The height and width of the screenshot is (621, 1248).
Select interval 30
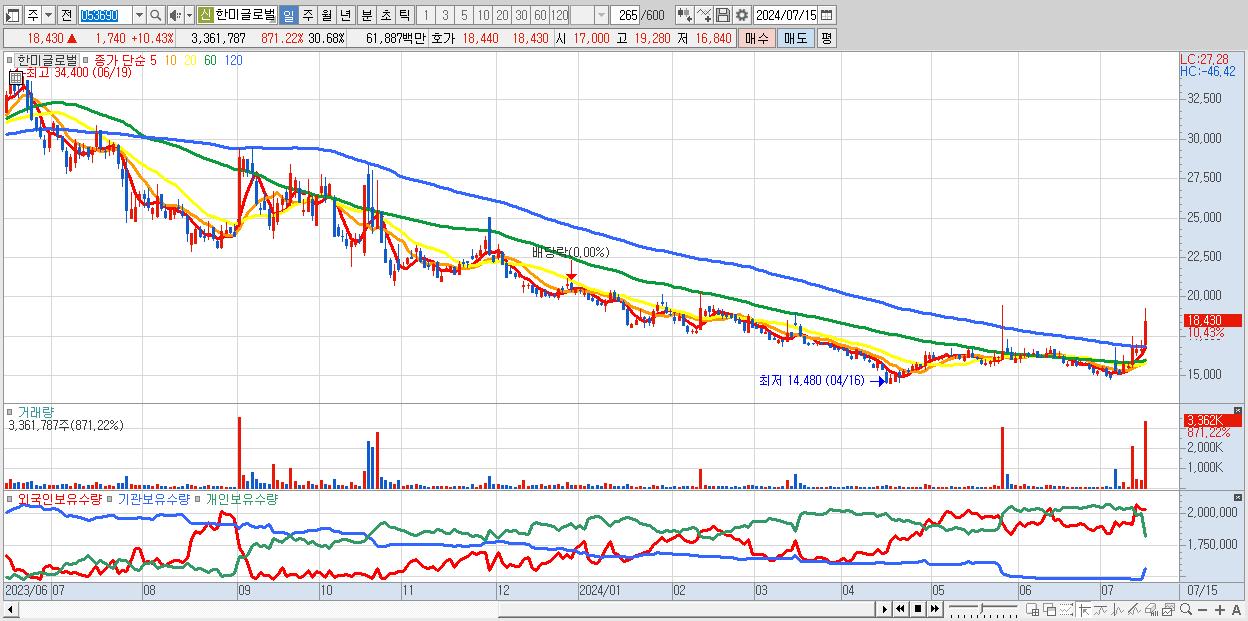point(521,15)
